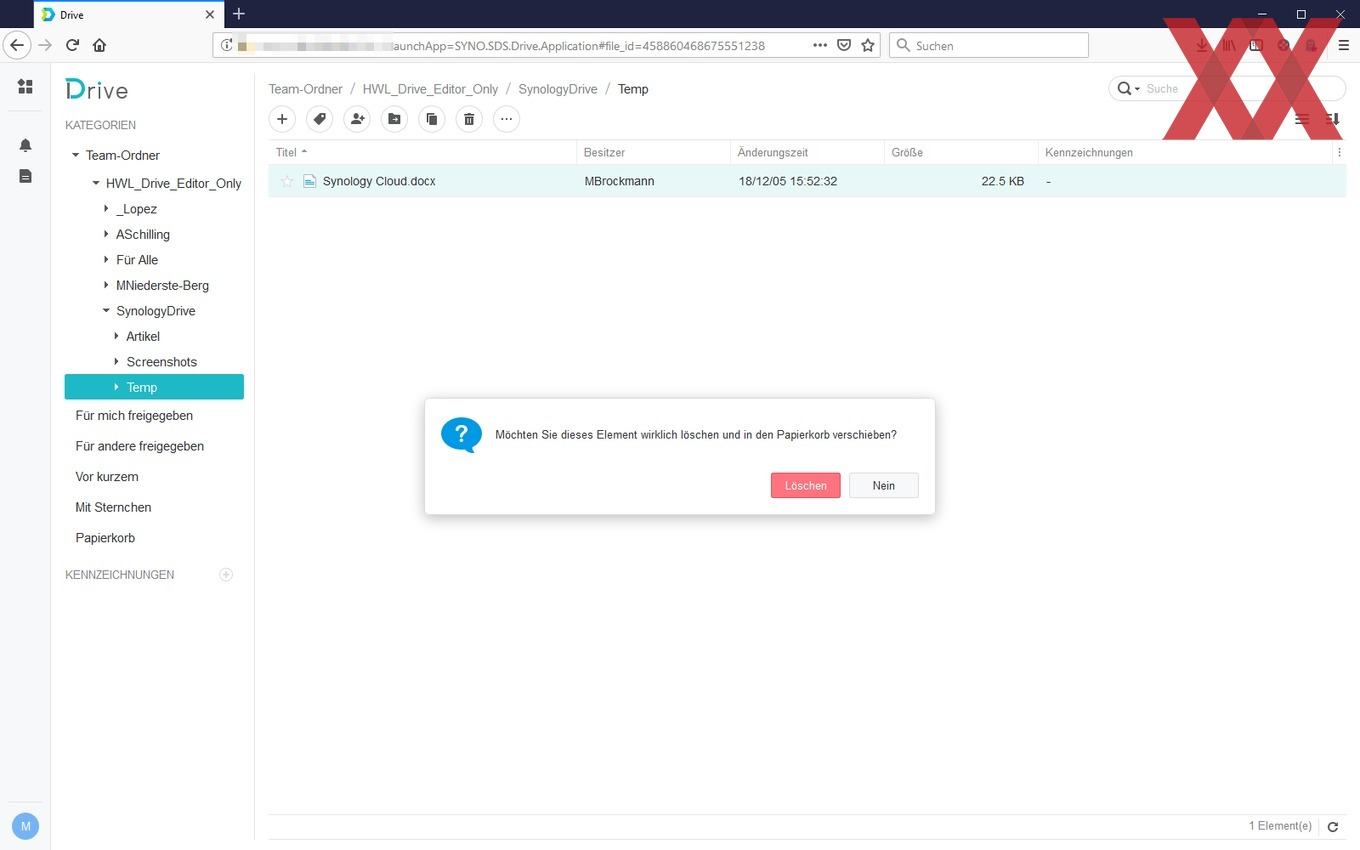Confirm deletion with Löschen button
Image resolution: width=1360 pixels, height=850 pixels.
pos(805,485)
